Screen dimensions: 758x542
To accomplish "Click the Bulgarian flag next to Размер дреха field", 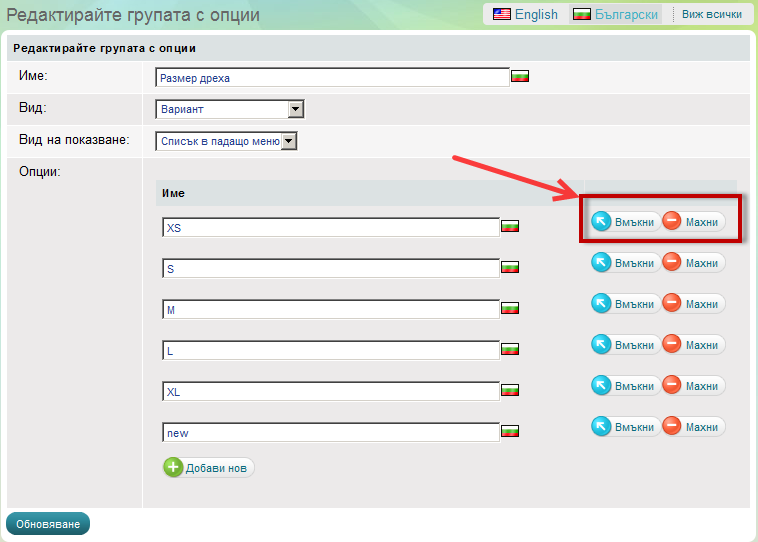I will pos(520,77).
